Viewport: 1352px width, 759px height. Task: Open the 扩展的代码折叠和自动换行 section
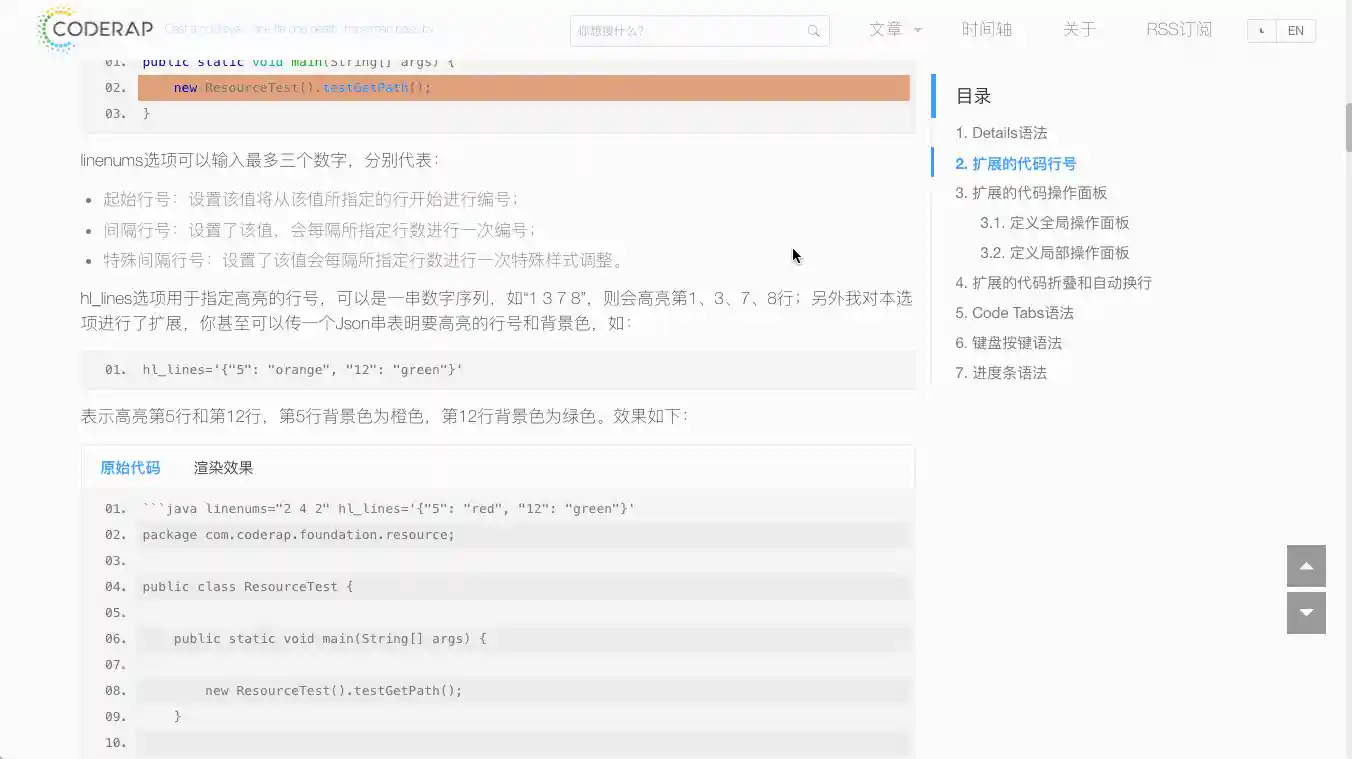[1052, 282]
